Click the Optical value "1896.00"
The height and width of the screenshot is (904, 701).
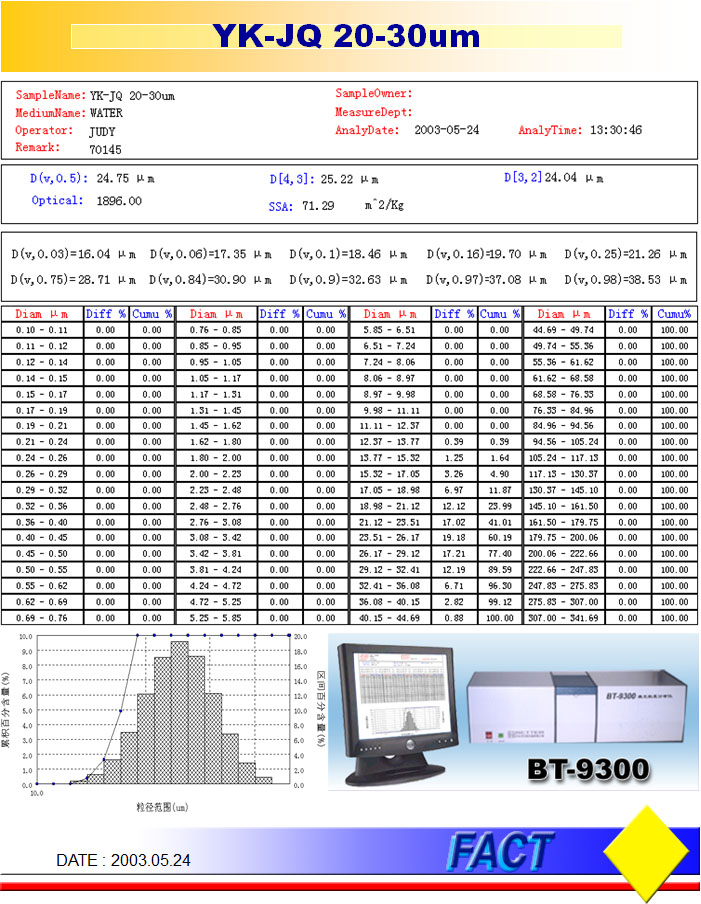[x=119, y=201]
